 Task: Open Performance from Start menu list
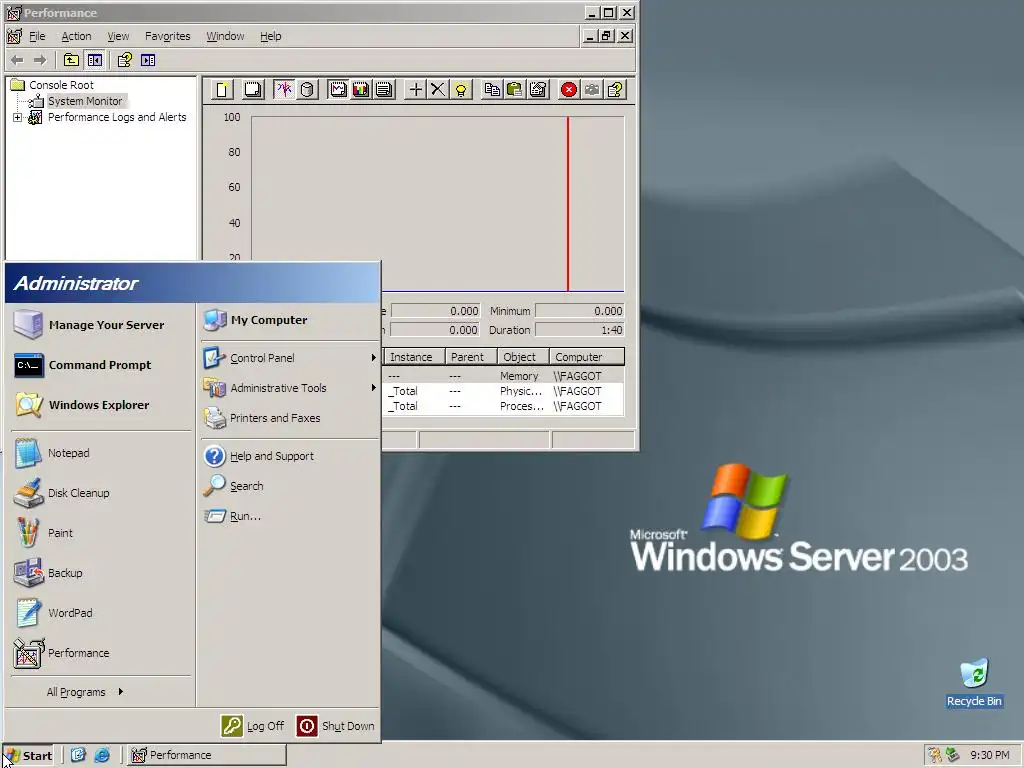(x=99, y=653)
